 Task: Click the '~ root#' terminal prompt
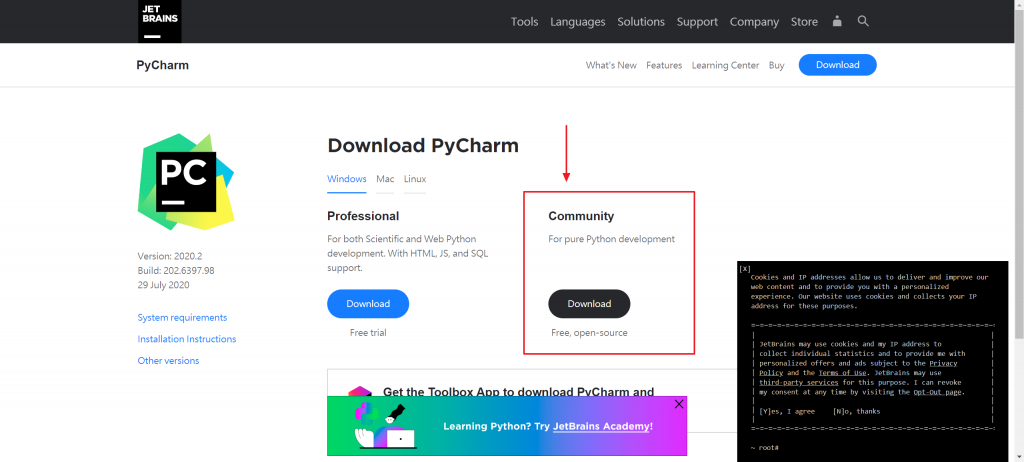pos(764,448)
